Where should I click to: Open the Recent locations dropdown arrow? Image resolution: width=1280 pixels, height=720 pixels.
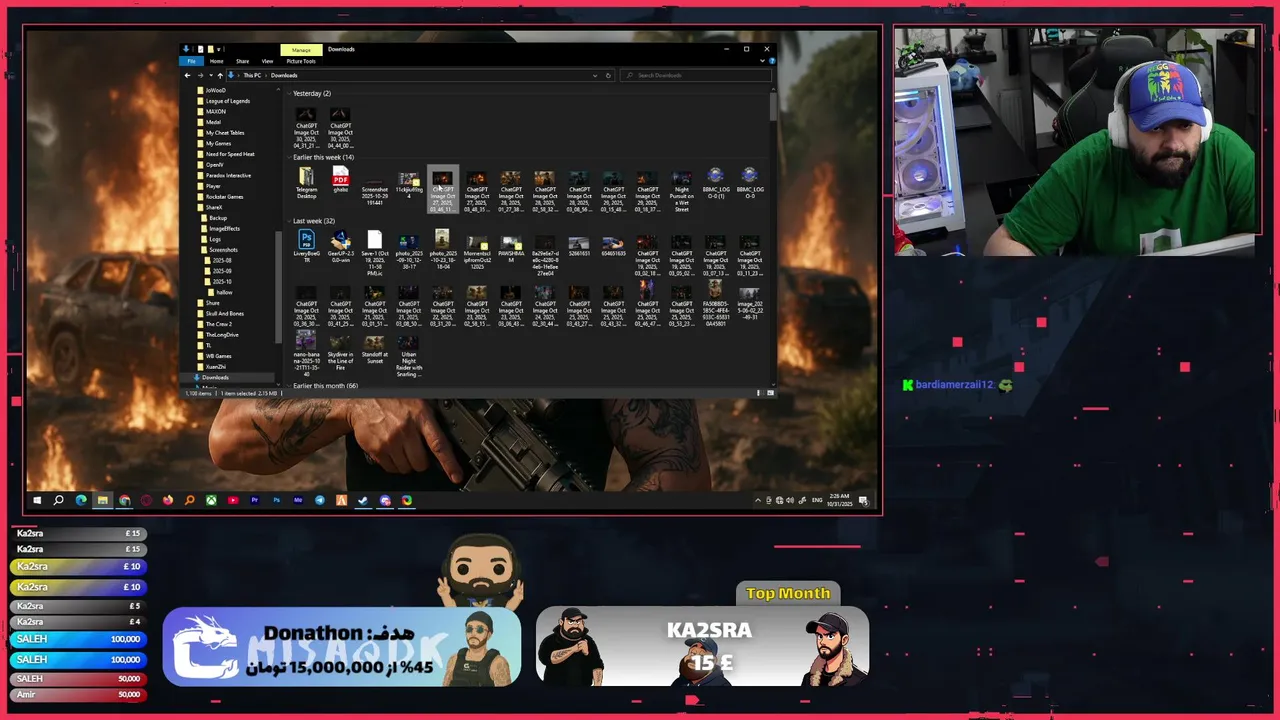pyautogui.click(x=211, y=75)
